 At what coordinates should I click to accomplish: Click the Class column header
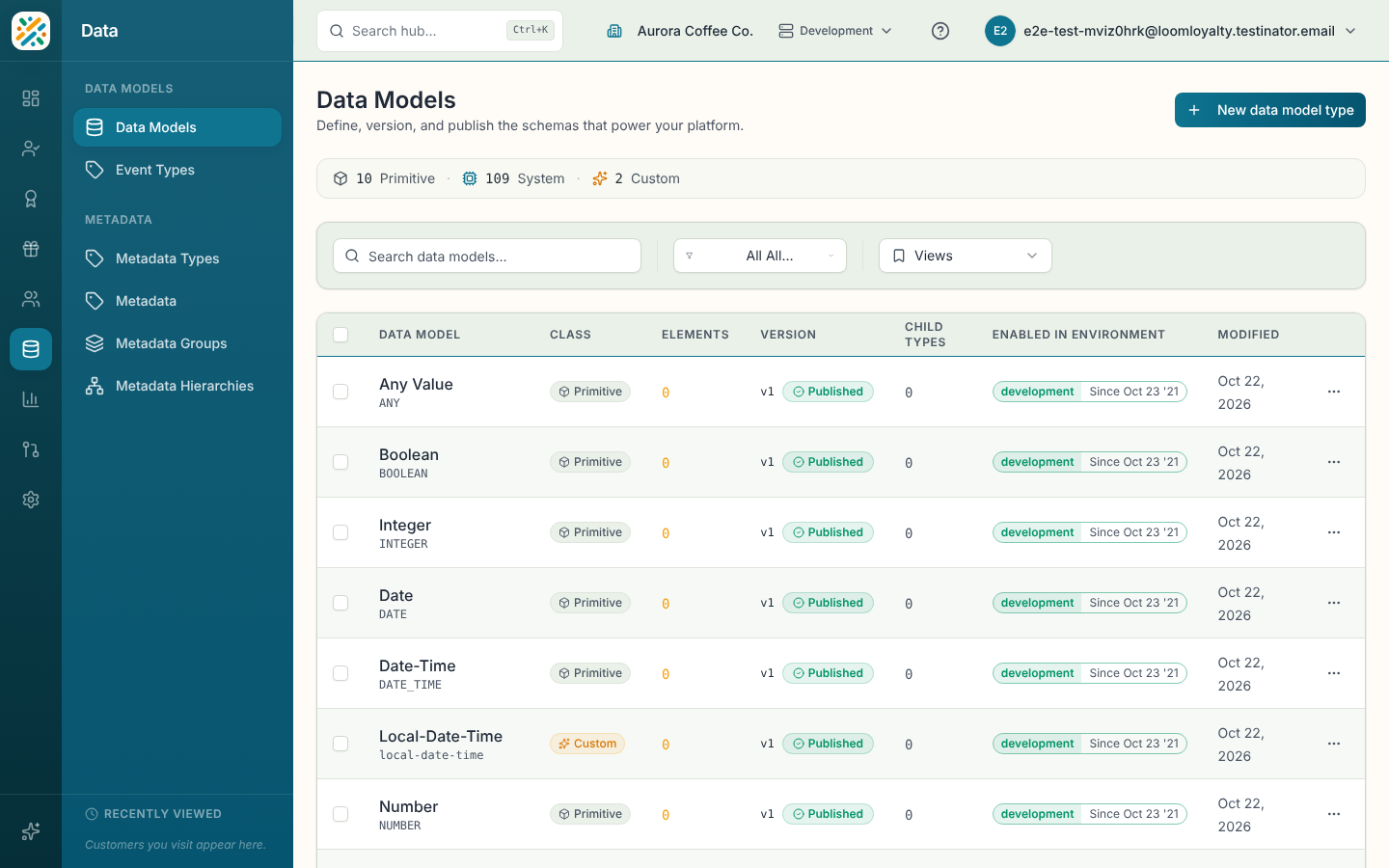pos(570,335)
